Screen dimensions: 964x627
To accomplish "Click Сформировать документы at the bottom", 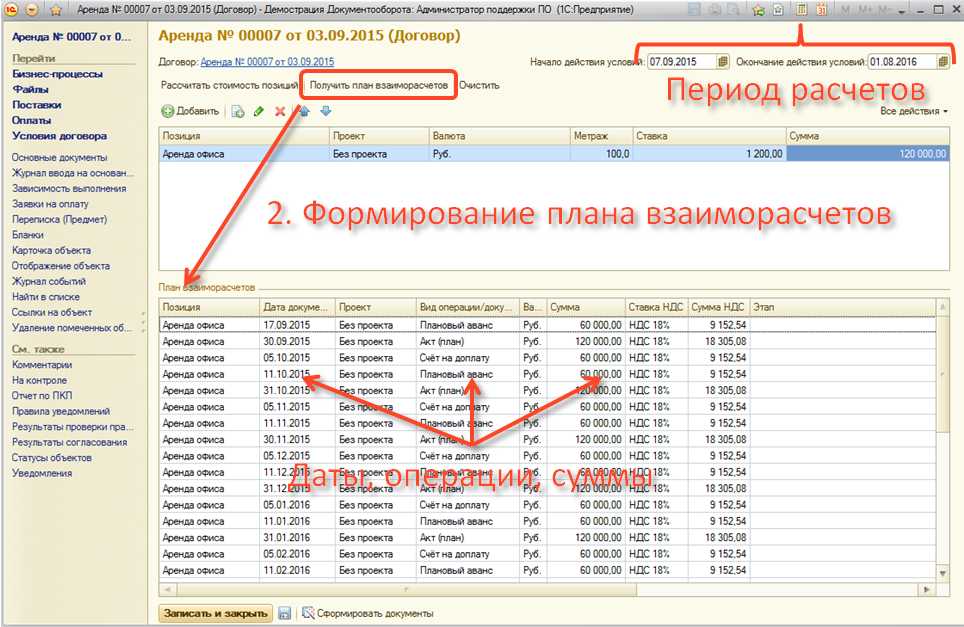I will point(368,613).
